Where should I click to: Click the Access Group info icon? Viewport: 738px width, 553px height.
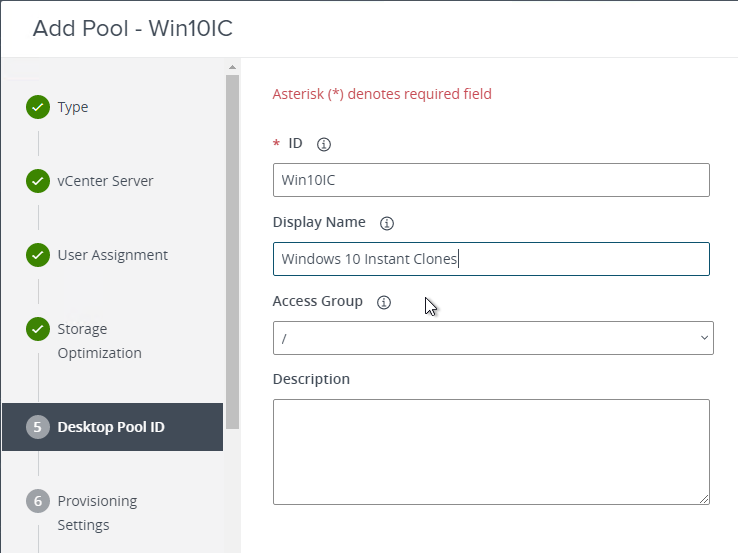383,302
